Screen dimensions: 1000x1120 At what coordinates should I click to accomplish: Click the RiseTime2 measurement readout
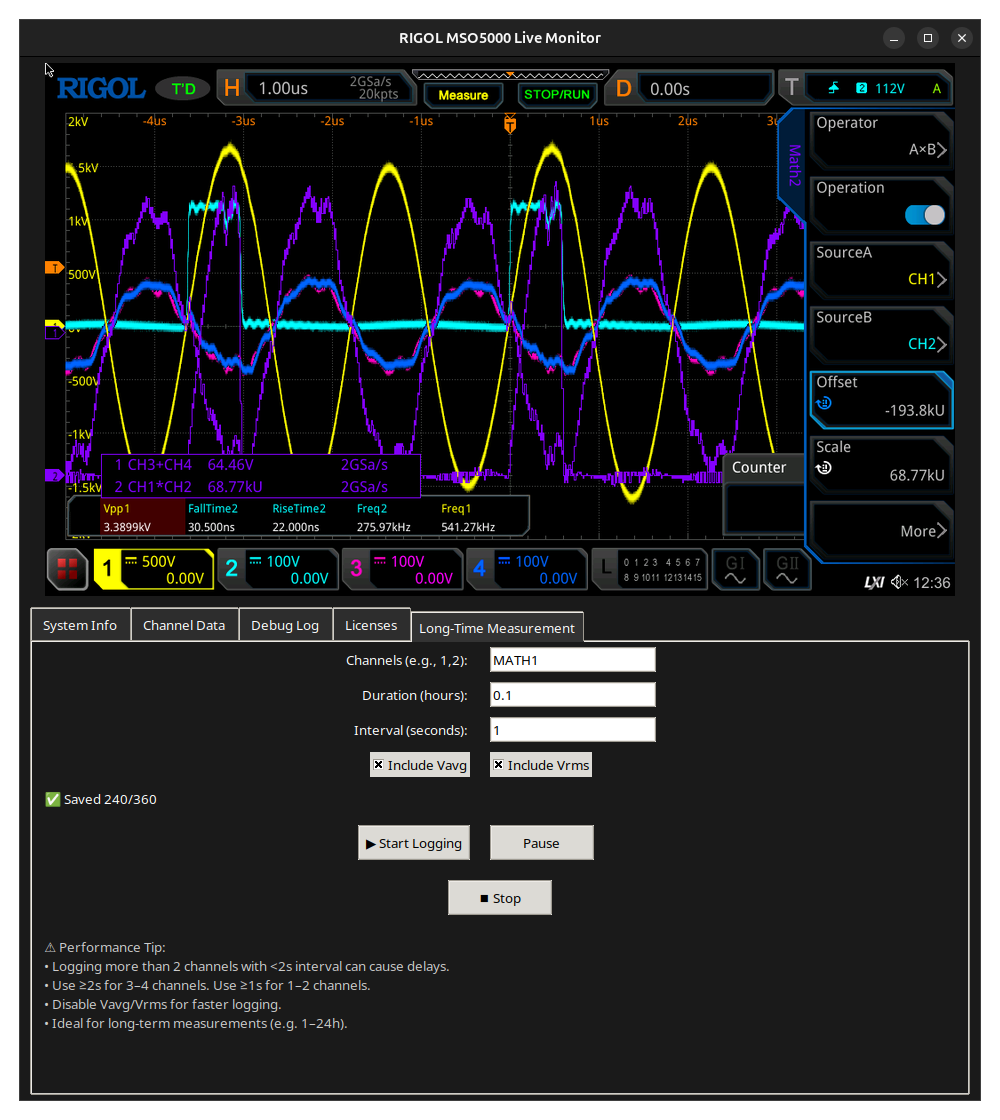299,518
